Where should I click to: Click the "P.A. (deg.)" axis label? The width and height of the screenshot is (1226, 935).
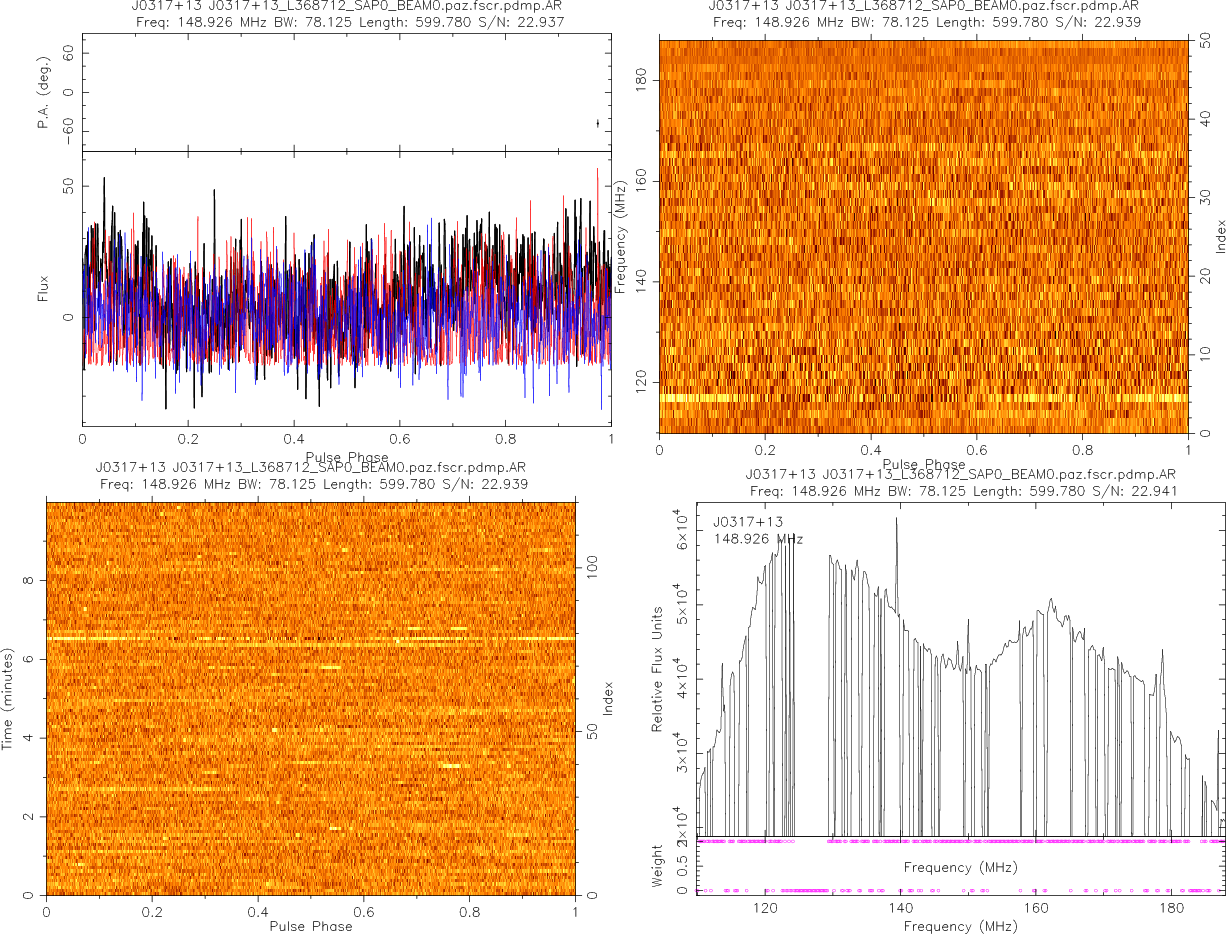[x=43, y=94]
